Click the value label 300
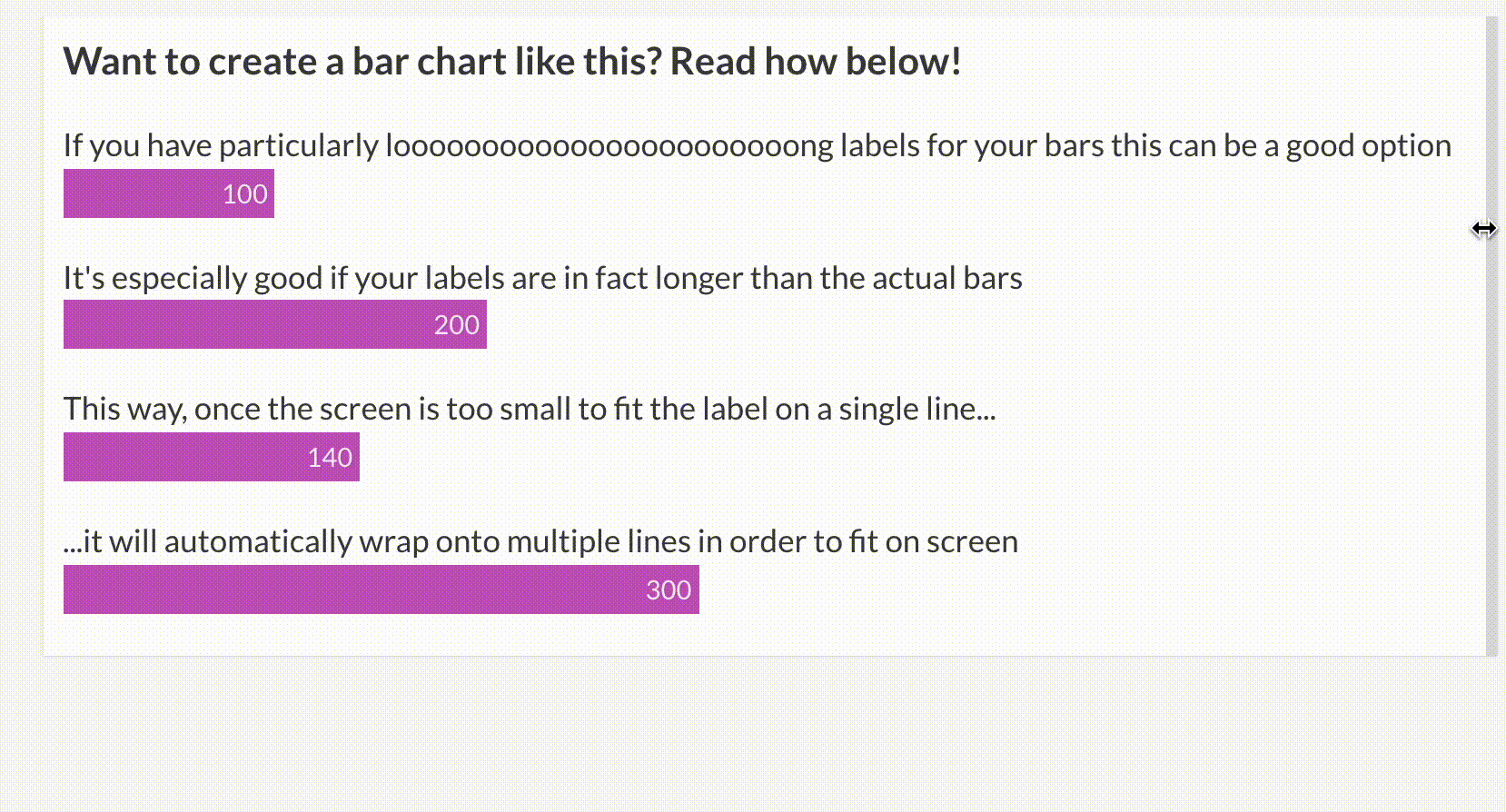1506x812 pixels. (x=669, y=590)
